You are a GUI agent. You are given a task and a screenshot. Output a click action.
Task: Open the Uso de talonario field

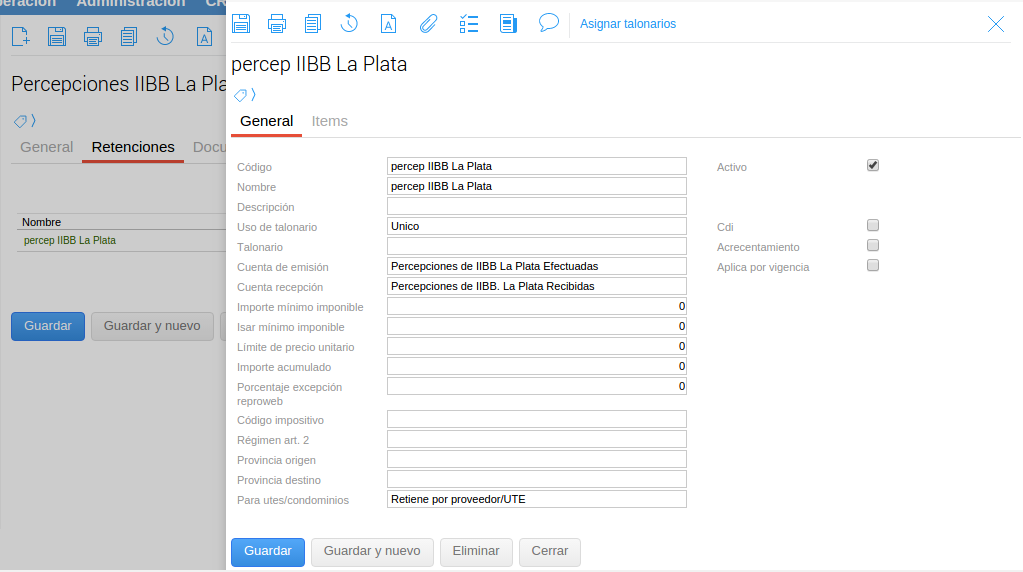536,226
